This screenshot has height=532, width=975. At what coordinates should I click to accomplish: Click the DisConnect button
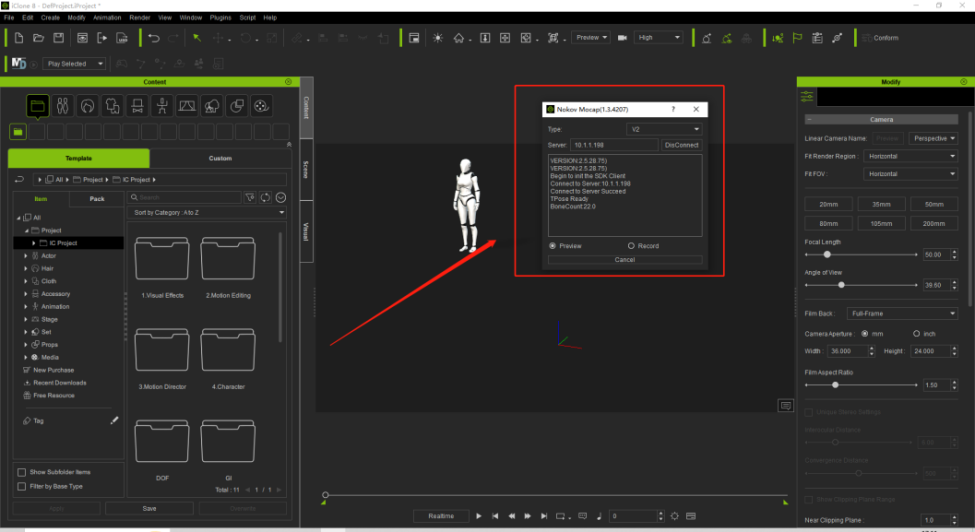[x=682, y=145]
